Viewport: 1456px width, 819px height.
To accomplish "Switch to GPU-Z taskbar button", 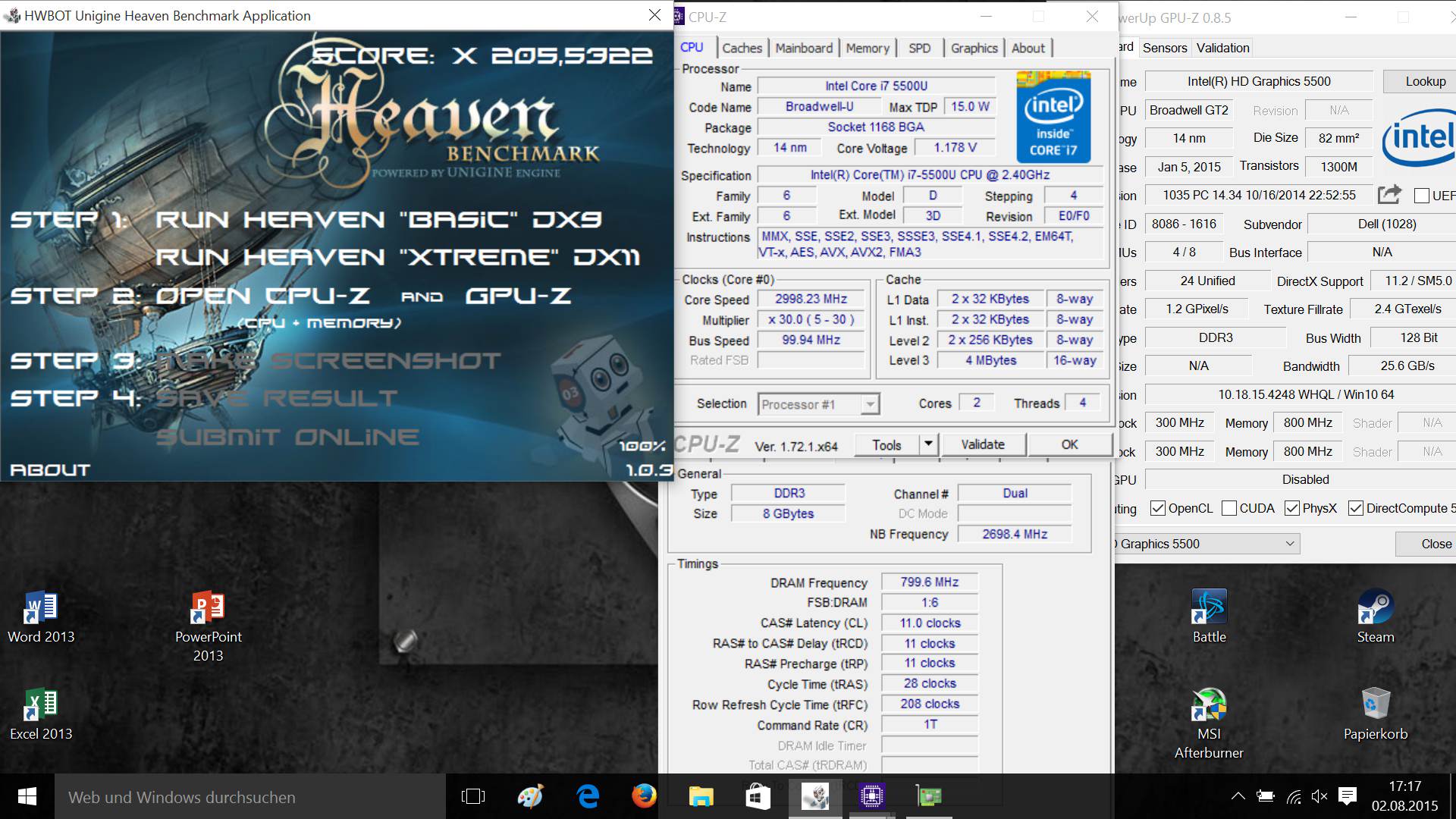I will (929, 796).
